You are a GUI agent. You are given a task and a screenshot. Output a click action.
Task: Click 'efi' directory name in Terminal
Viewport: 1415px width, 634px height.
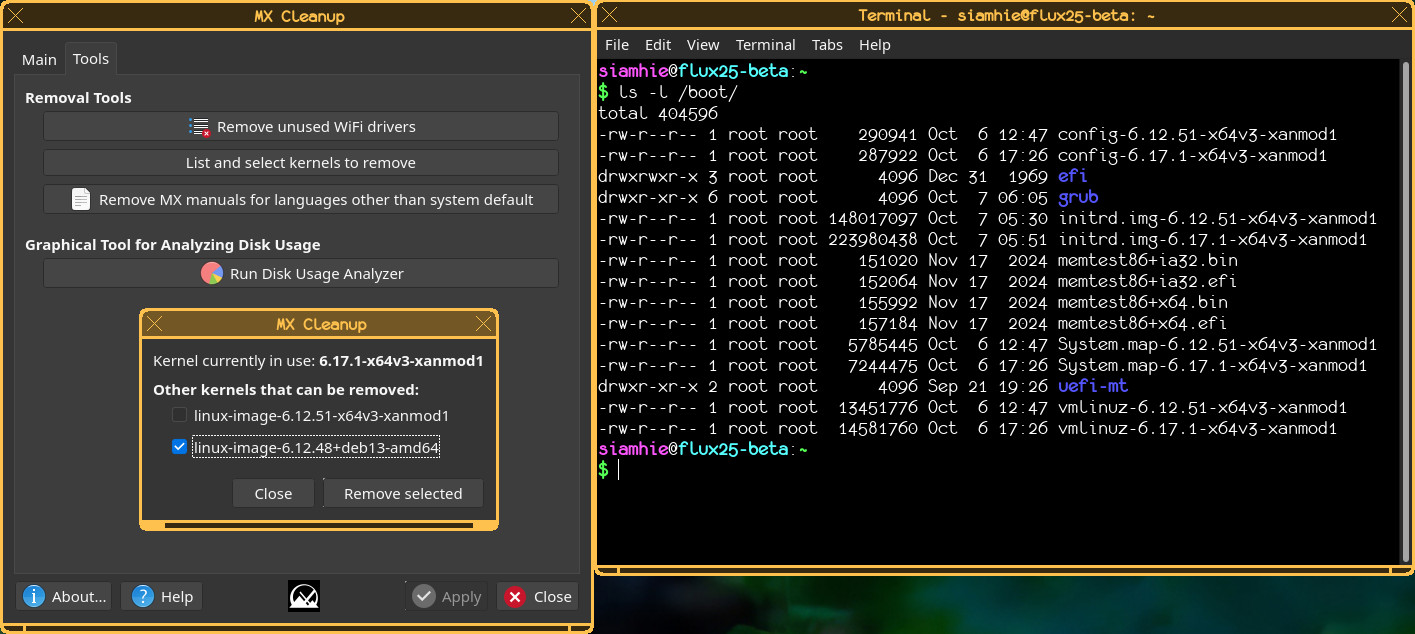pos(1073,176)
